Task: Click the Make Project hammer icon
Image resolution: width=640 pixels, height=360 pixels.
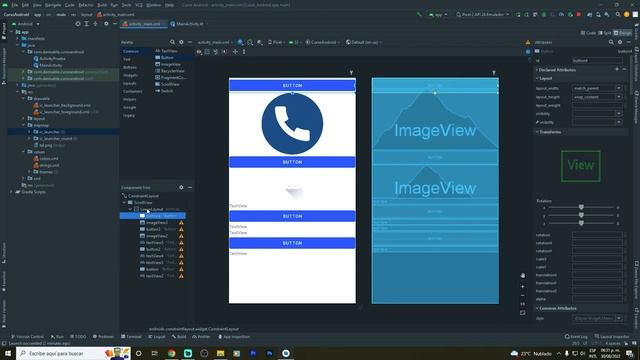Action: coord(419,14)
